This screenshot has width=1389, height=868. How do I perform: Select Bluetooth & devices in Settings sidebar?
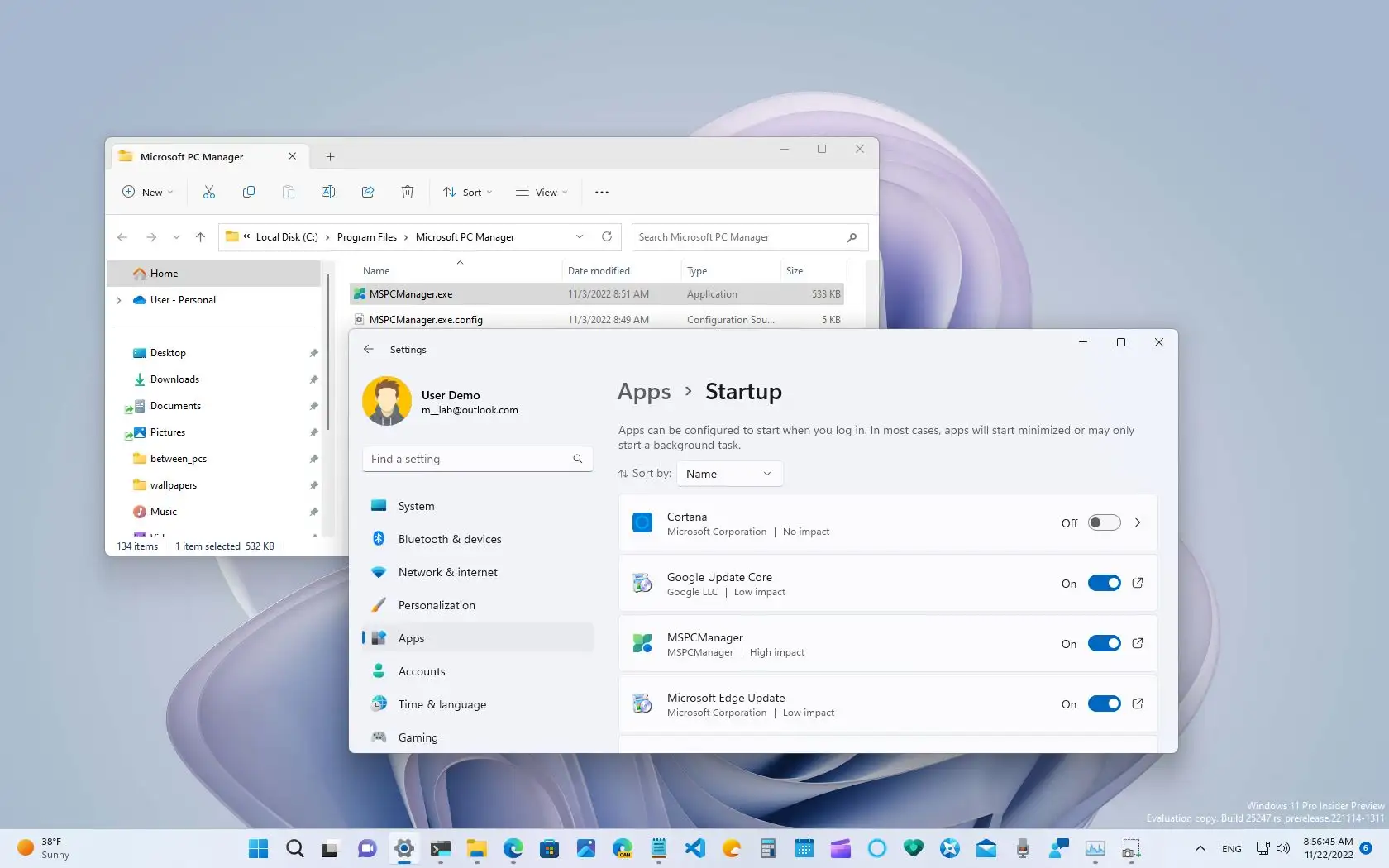click(449, 539)
